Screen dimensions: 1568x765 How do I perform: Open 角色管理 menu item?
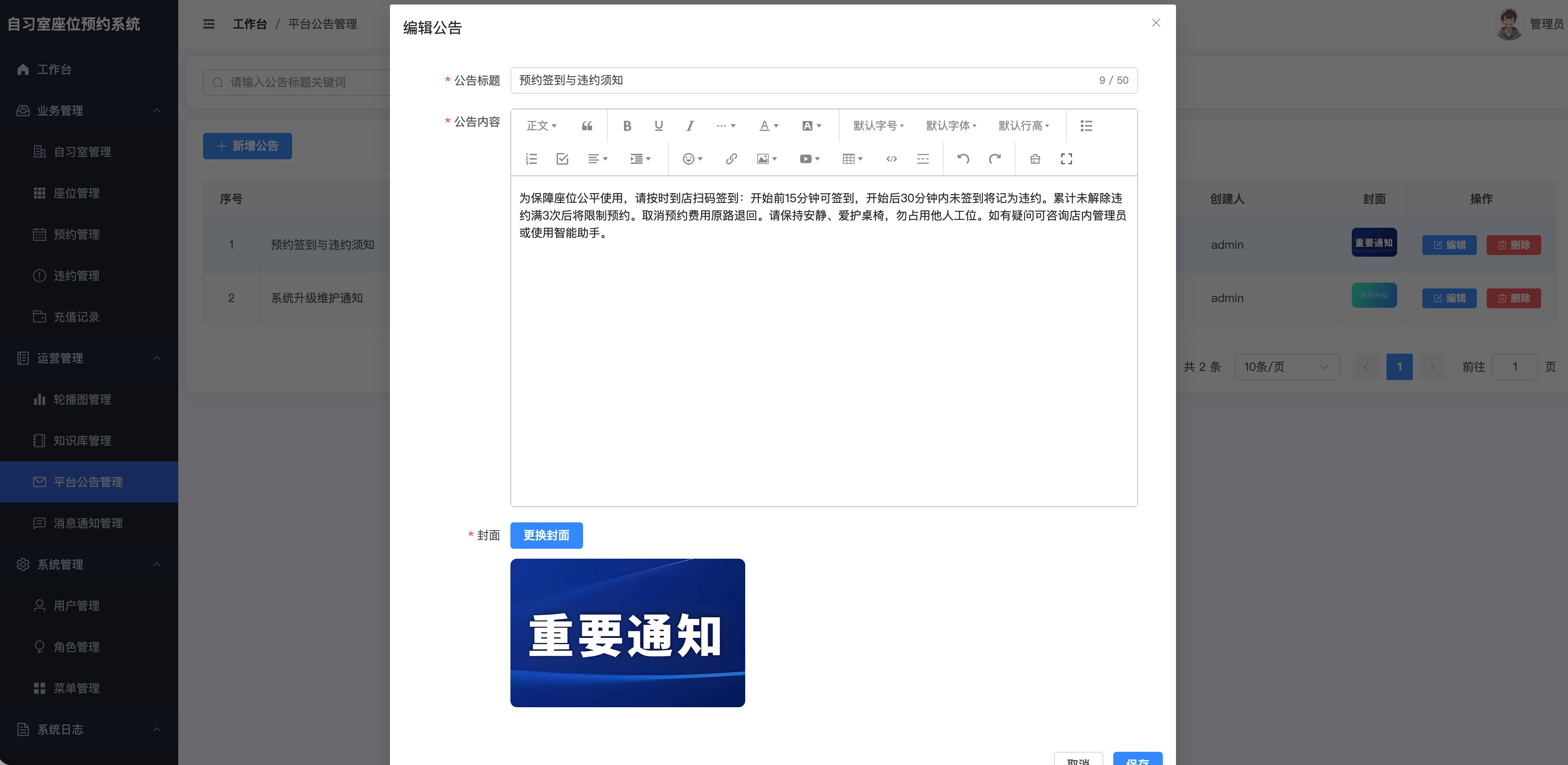89,647
